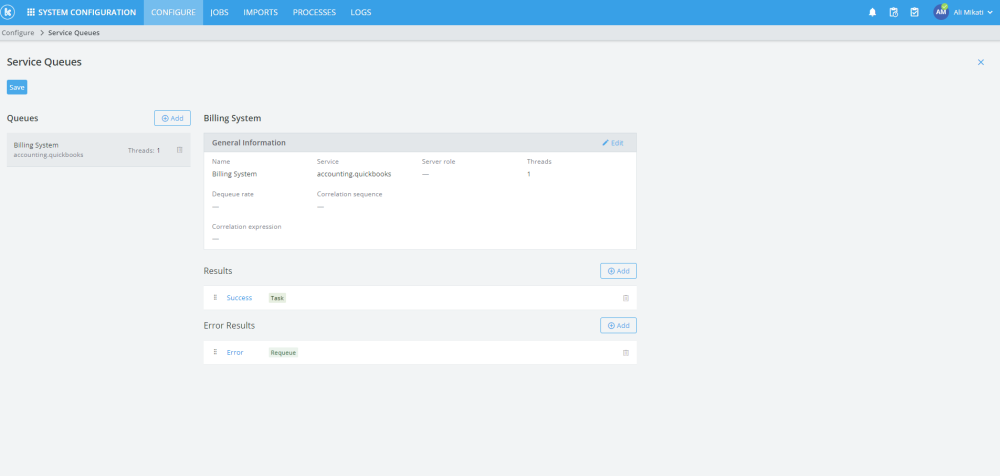Click the Results section heading

click(217, 271)
